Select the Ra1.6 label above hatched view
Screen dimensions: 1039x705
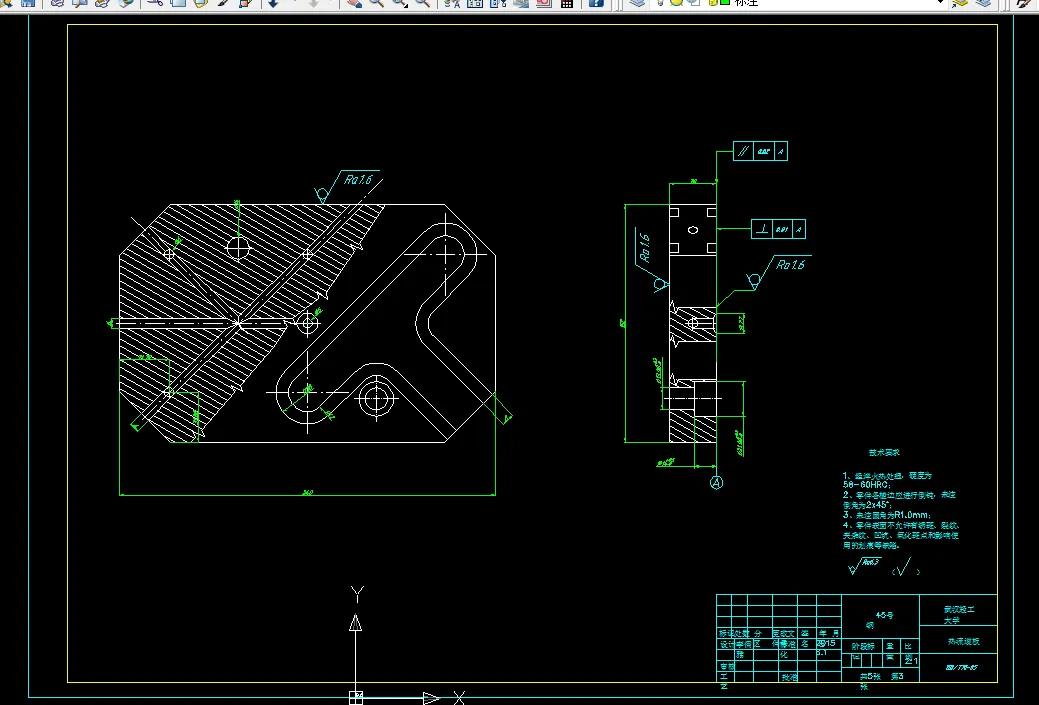coord(358,180)
